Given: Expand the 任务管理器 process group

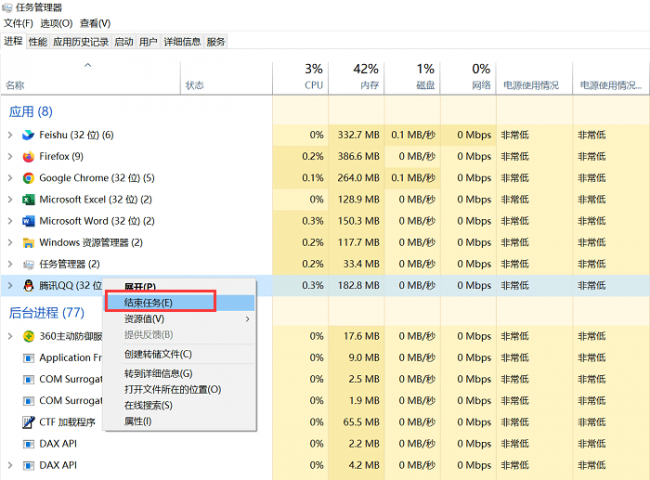Looking at the screenshot, I should click(10, 264).
